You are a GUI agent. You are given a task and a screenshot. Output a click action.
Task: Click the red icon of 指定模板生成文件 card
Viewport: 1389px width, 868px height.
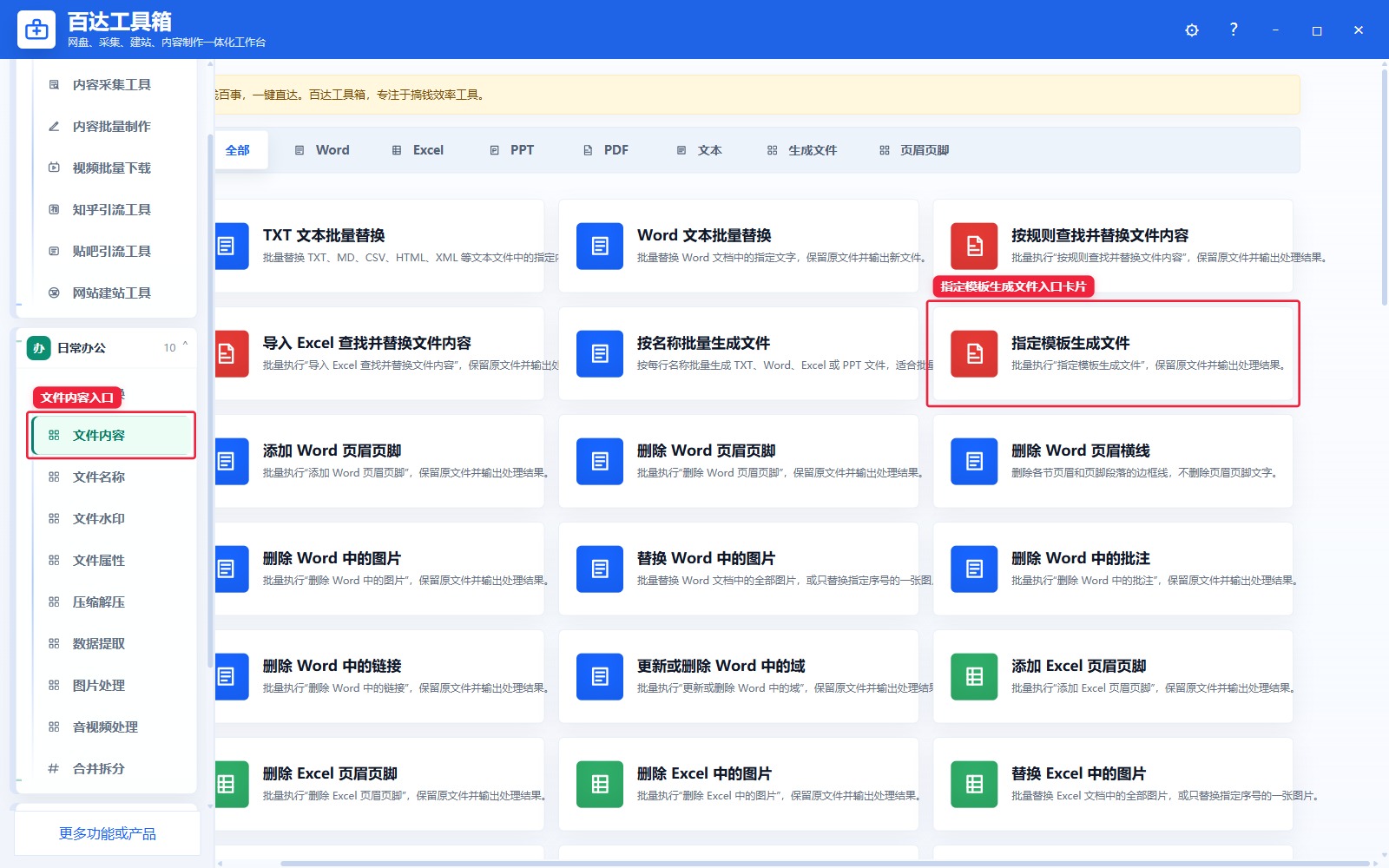pyautogui.click(x=974, y=354)
